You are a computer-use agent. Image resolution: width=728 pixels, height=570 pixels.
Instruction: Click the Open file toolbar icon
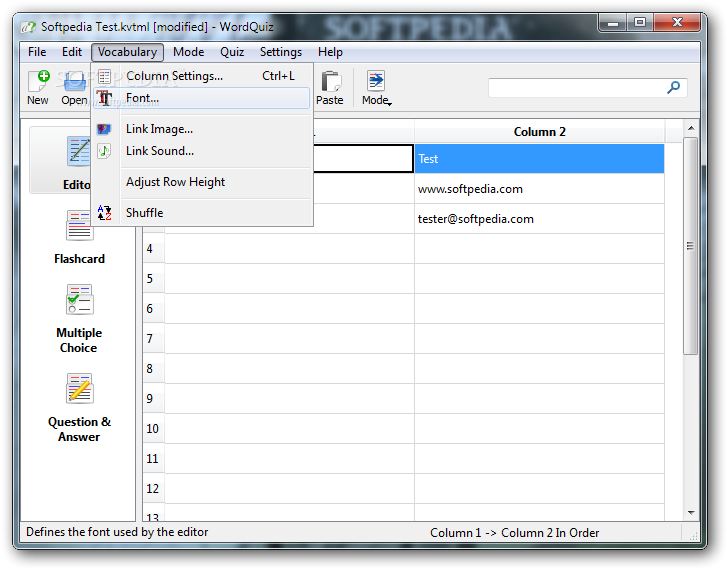click(74, 82)
